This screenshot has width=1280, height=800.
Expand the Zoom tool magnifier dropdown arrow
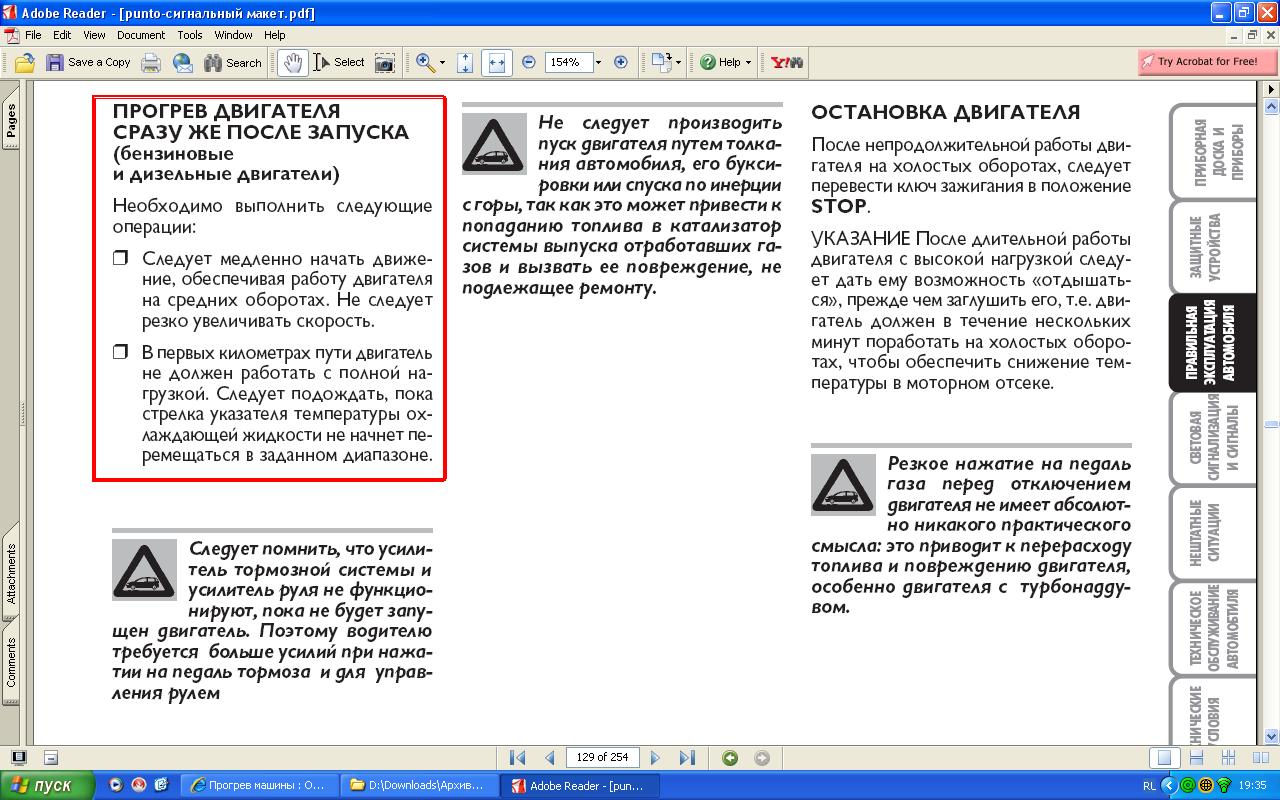point(442,62)
